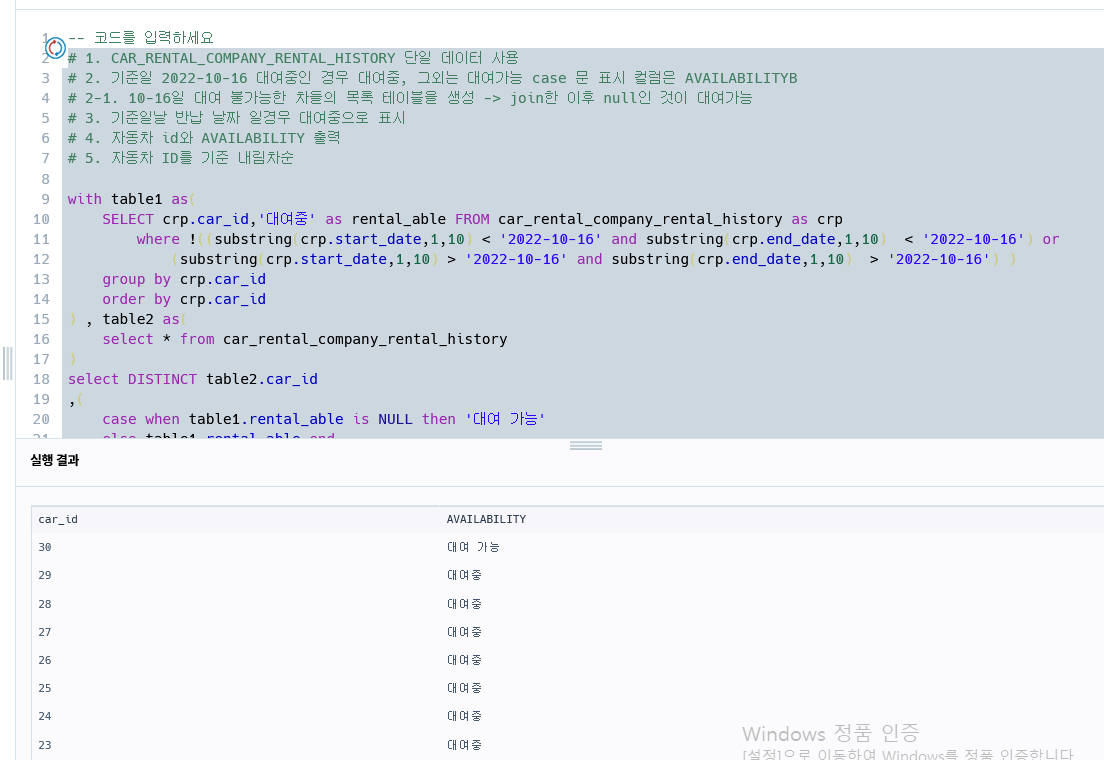
Task: Click '대여중' value in row 26
Action: (x=465, y=660)
